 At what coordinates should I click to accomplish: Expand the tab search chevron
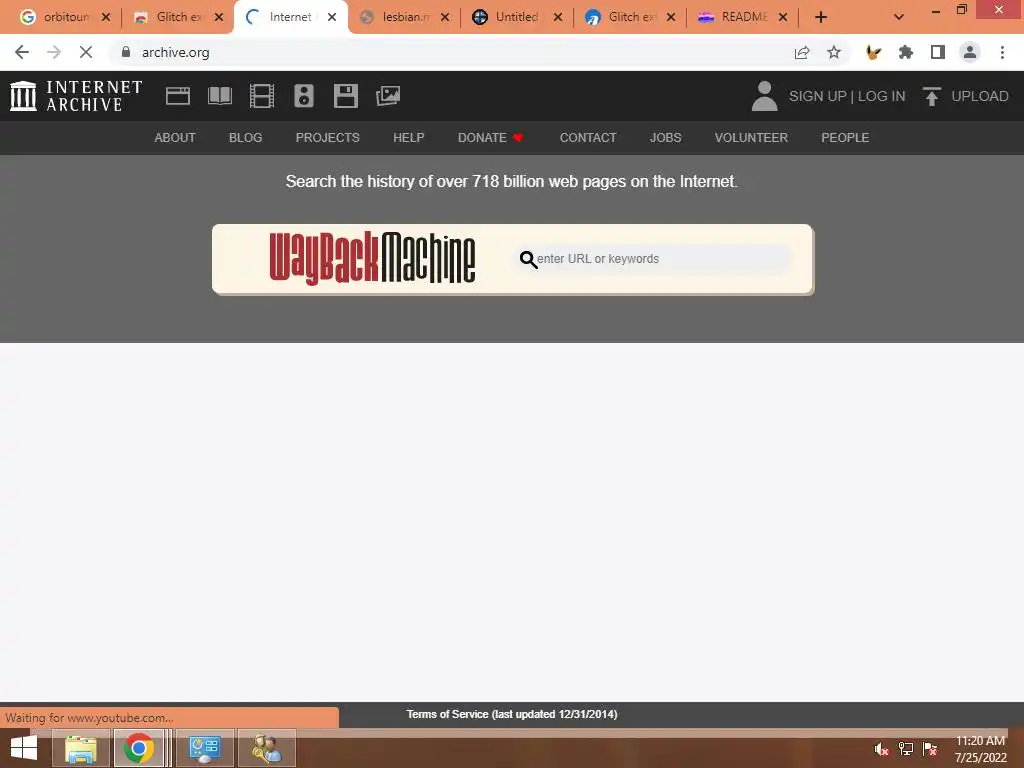coord(899,17)
